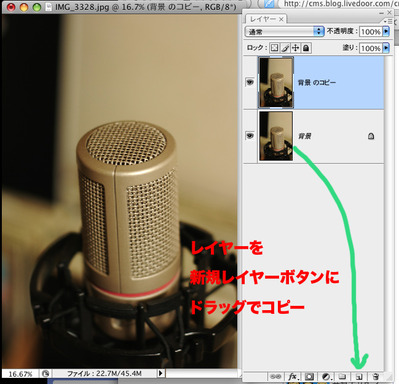Click the new layer button
The height and width of the screenshot is (384, 399).
(359, 377)
